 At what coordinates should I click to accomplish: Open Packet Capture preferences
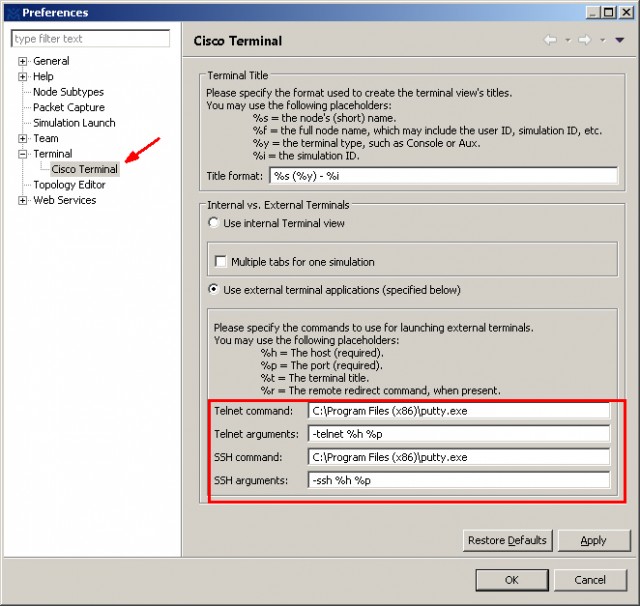click(x=68, y=107)
